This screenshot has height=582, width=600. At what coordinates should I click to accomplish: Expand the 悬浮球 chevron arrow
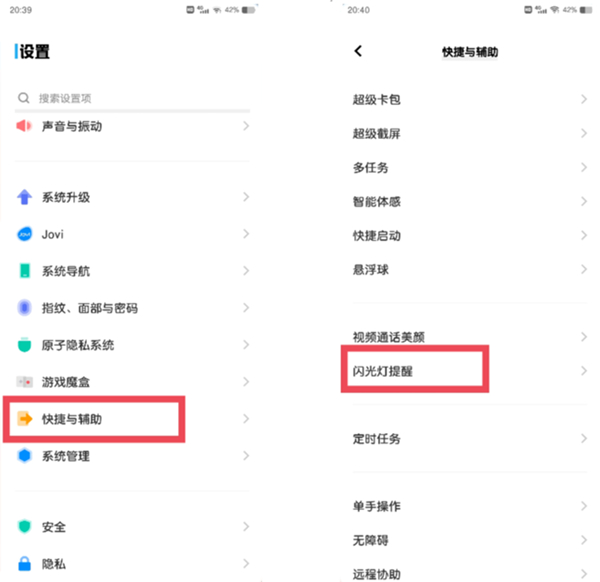click(x=583, y=270)
